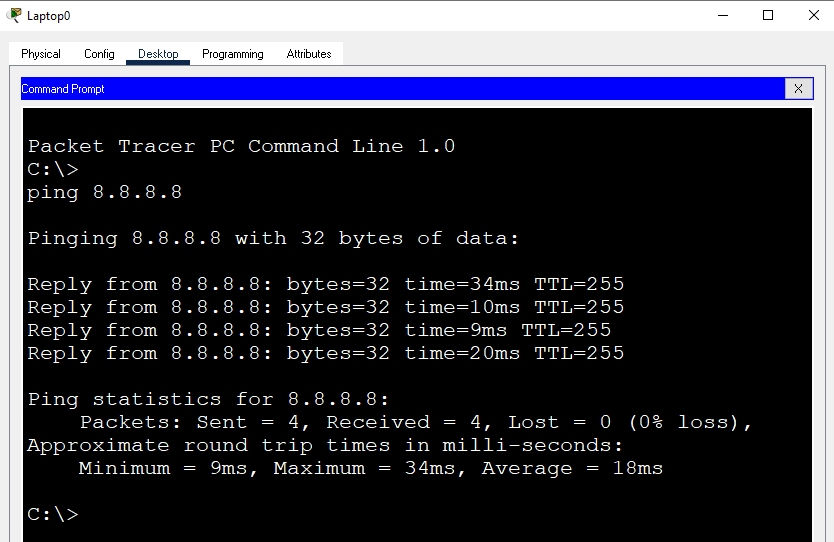Maximize the Laptop0 window
Viewport: 834px width, 542px height.
point(768,15)
